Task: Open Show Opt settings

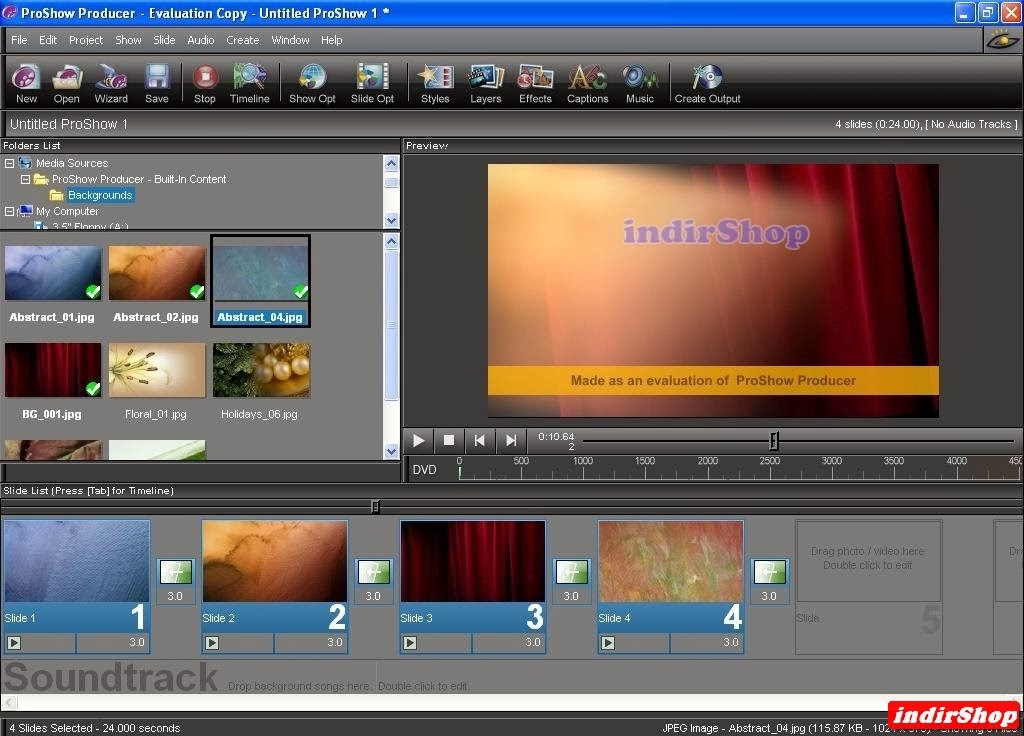Action: (x=312, y=83)
